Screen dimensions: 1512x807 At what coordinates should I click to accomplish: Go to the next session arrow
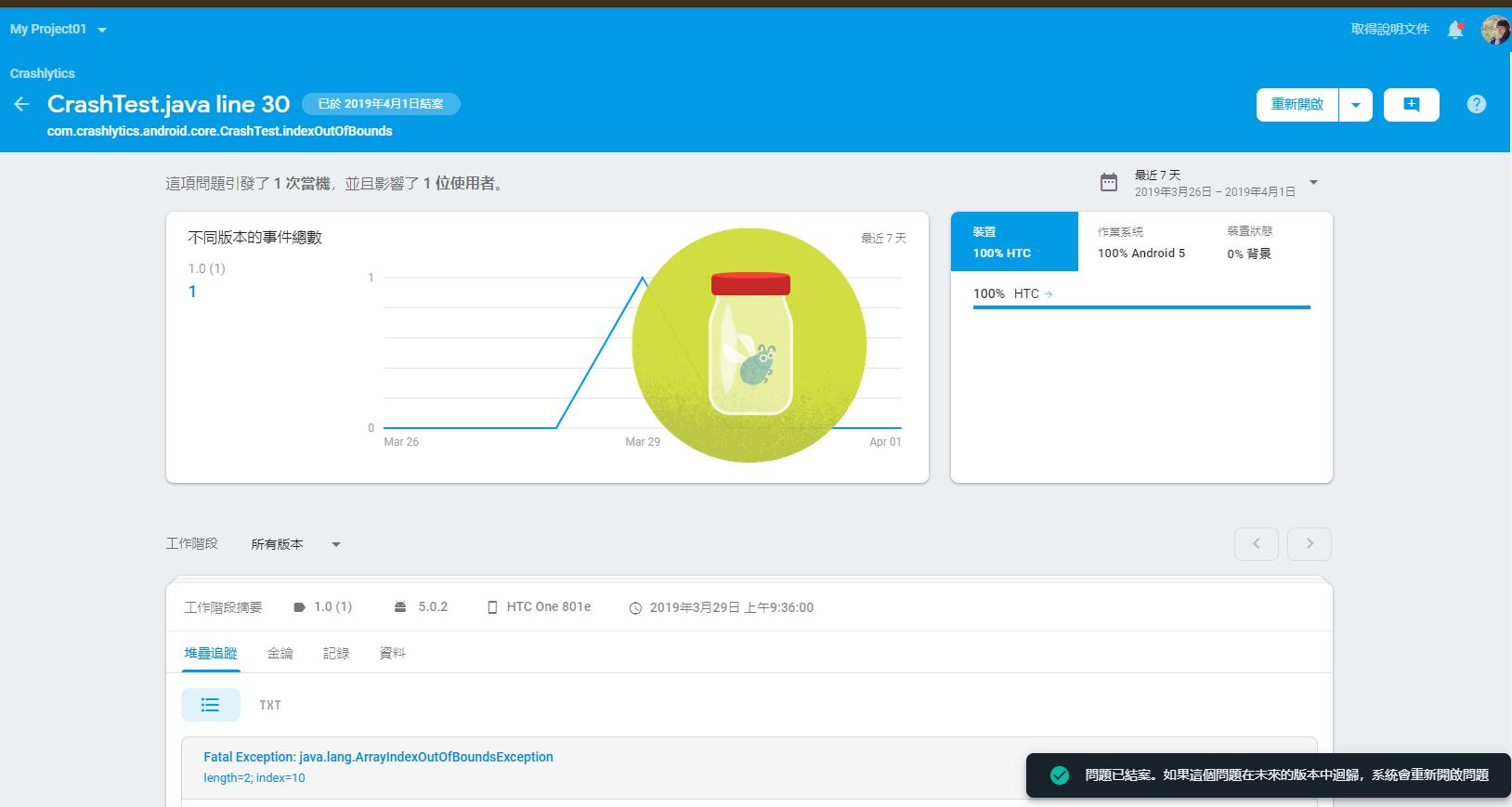(x=1309, y=543)
